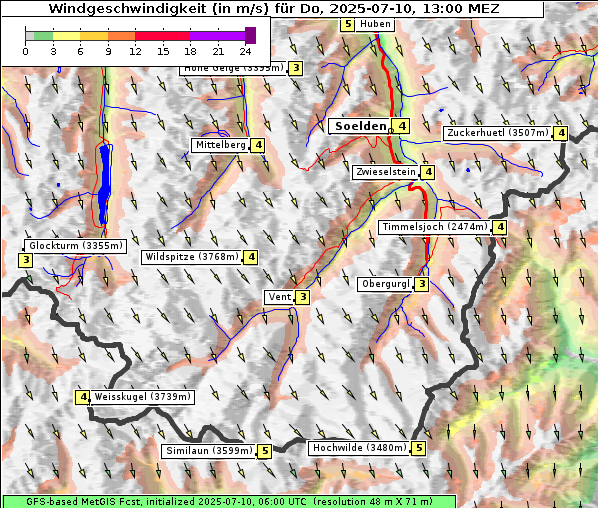Click the wind value badge beside Soelden
The width and height of the screenshot is (598, 508).
coord(401,126)
